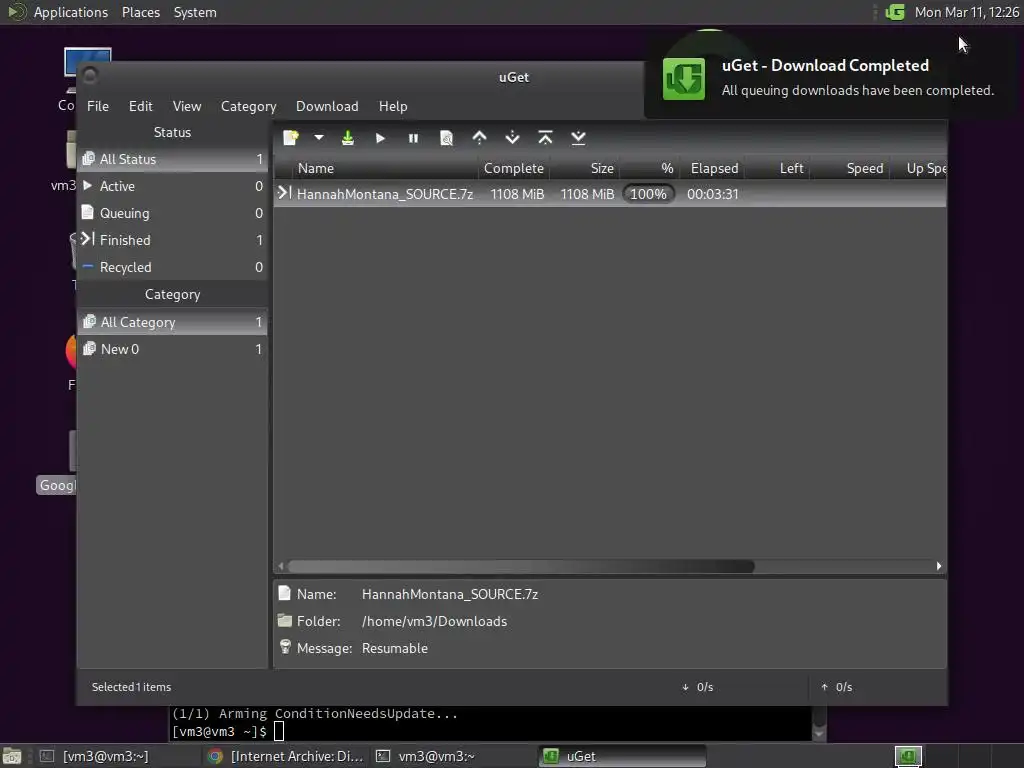The width and height of the screenshot is (1024, 768).
Task: Click the uGet Download Completed notification
Action: click(x=829, y=78)
